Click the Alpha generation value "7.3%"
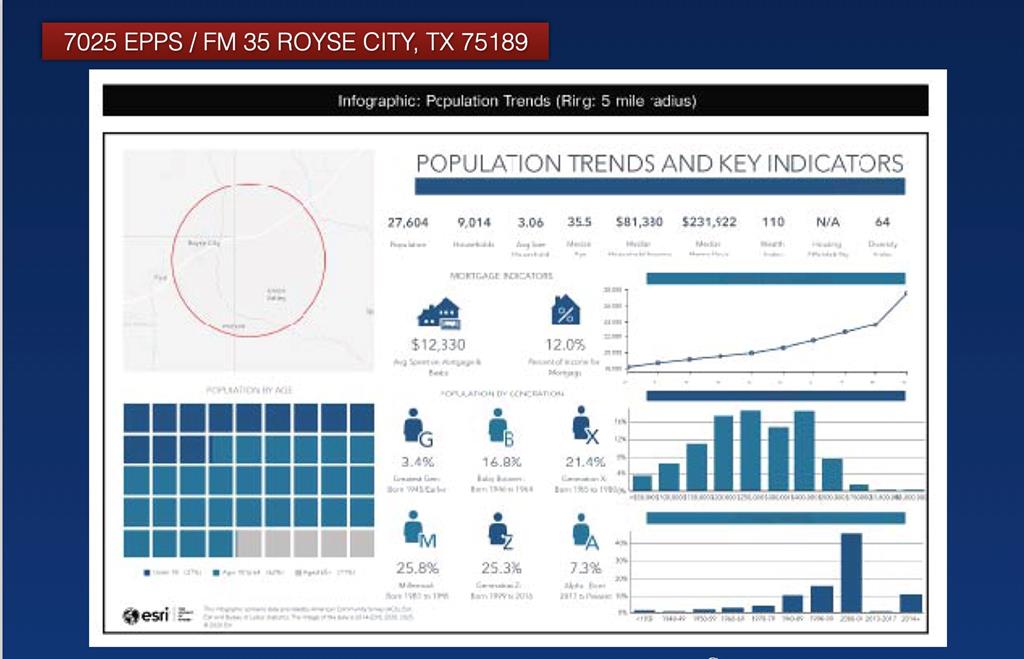This screenshot has width=1024, height=659. point(585,568)
